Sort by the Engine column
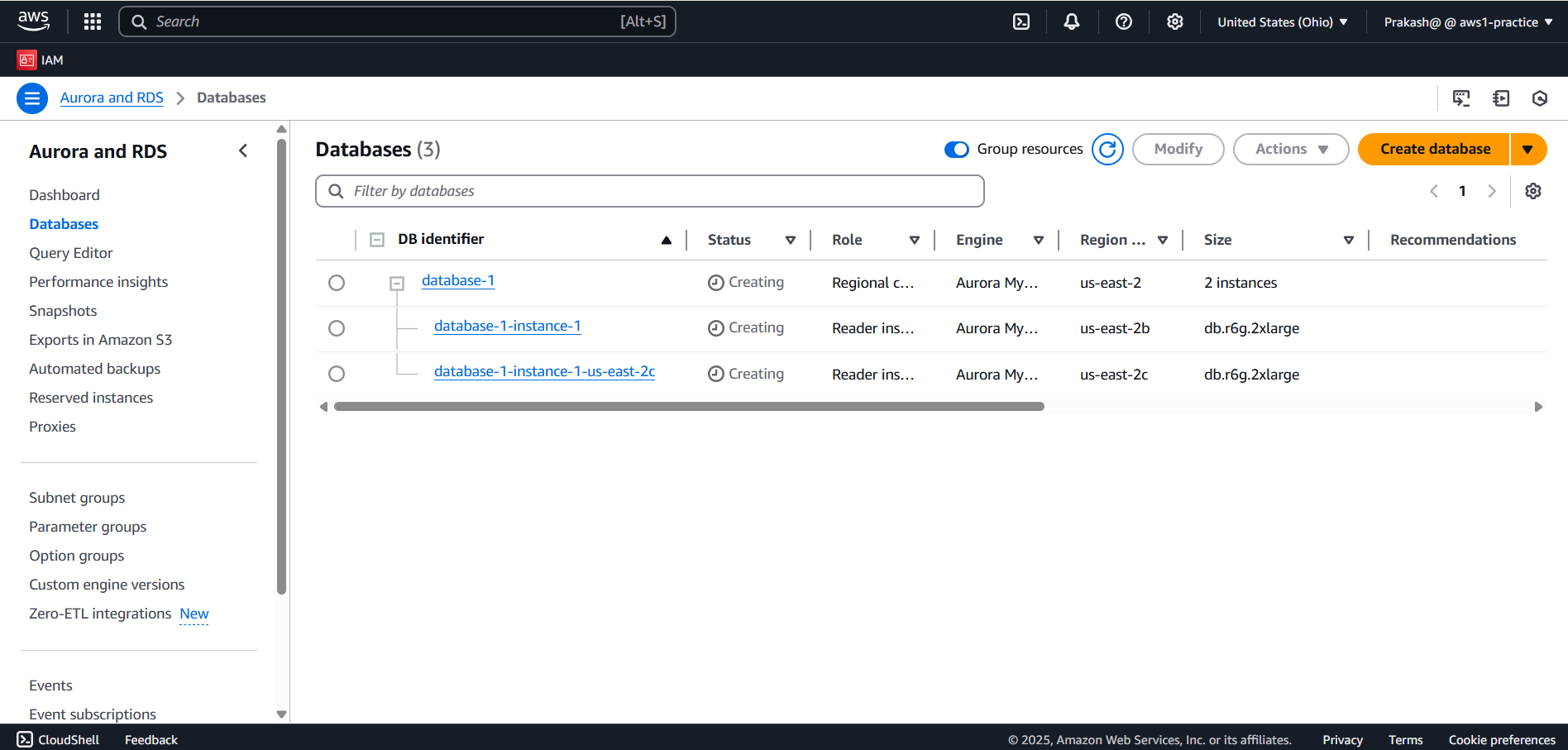Viewport: 1568px width, 750px height. tap(1039, 240)
